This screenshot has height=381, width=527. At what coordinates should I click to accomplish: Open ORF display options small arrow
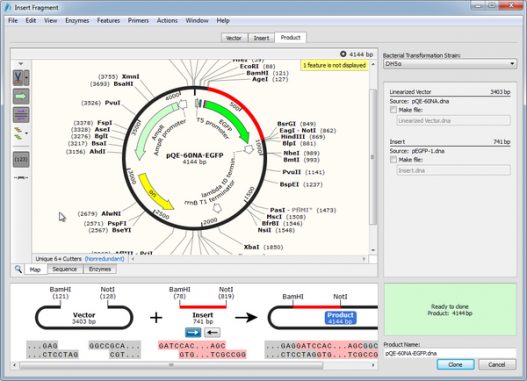point(27,133)
